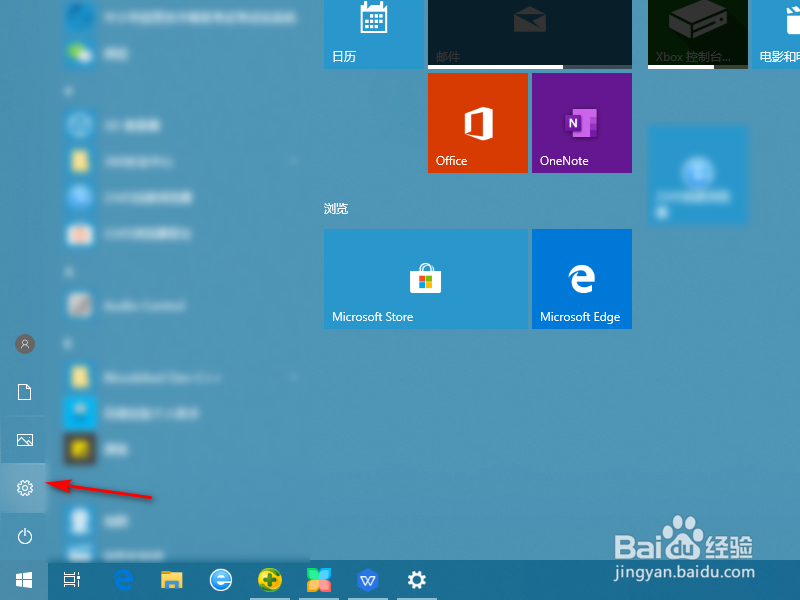Open the 日历 calendar tile
Image resolution: width=800 pixels, height=600 pixels.
pos(374,30)
